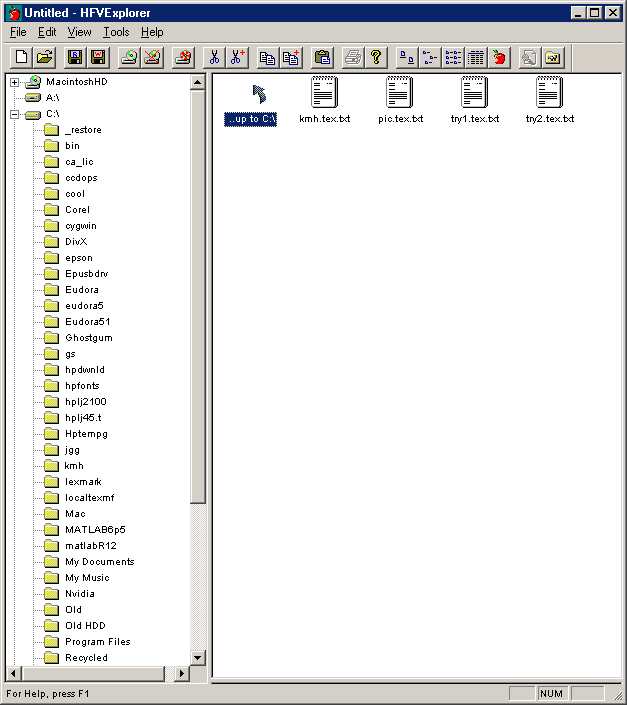Switch to List view mode
Viewport: 627px width, 705px height.
coord(453,57)
